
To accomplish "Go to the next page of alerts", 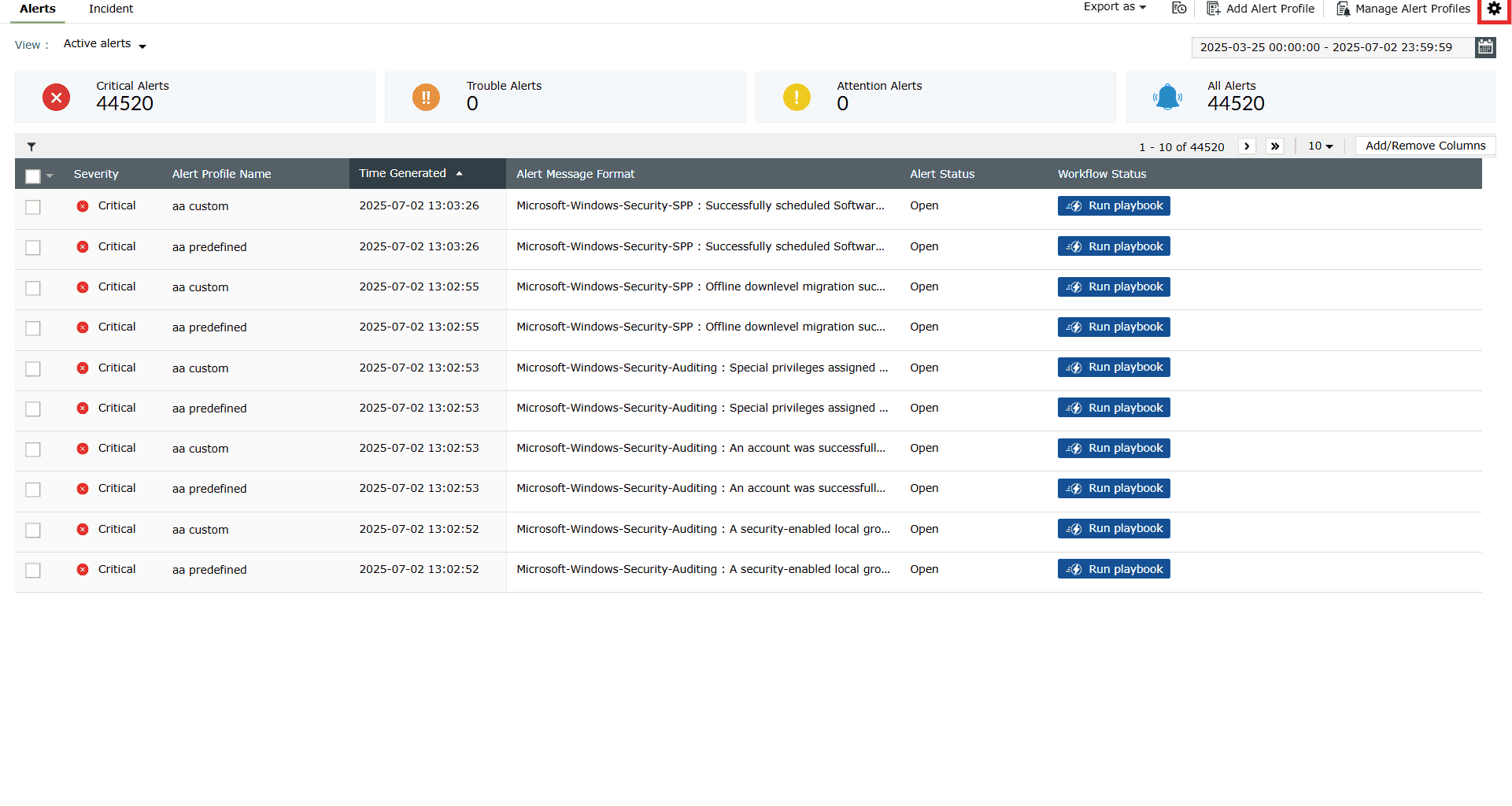I will tap(1247, 146).
